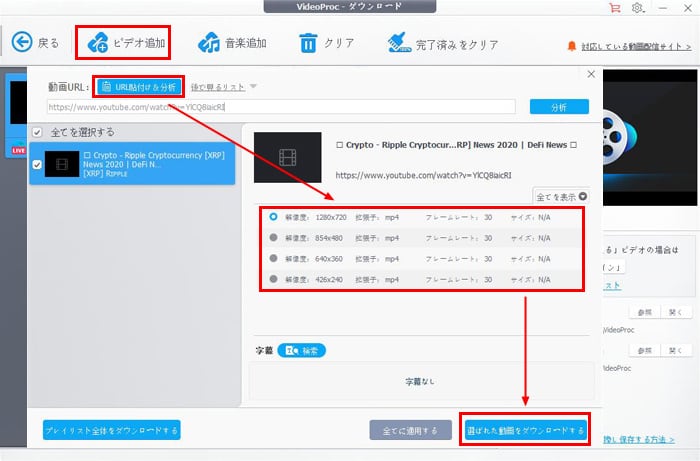
Task: Choose the 426x240 mp4 resolution option
Action: [275, 279]
